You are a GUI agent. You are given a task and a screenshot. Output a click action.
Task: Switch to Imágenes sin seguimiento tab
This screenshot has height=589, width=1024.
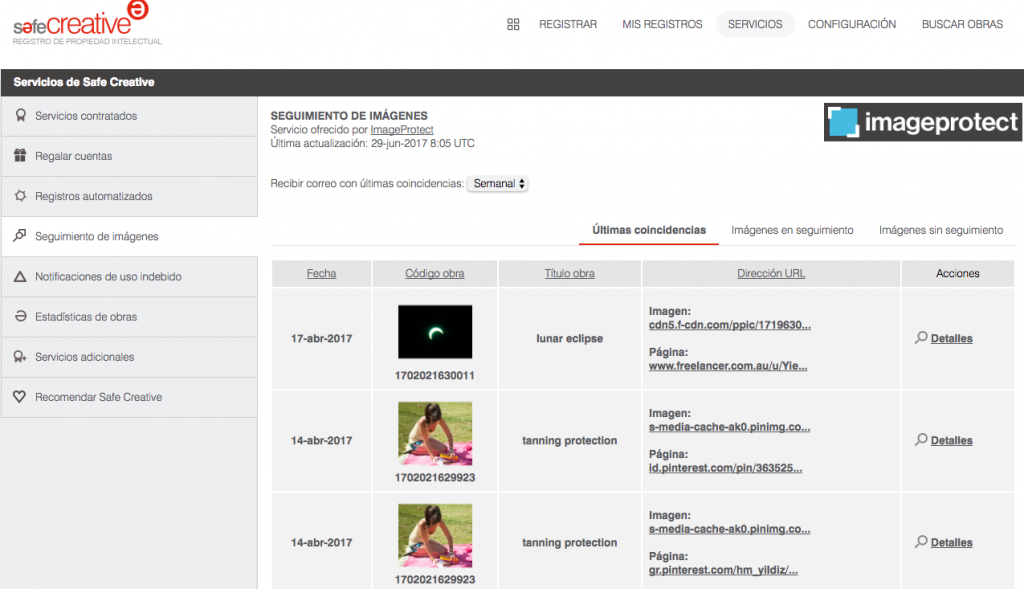click(x=940, y=230)
